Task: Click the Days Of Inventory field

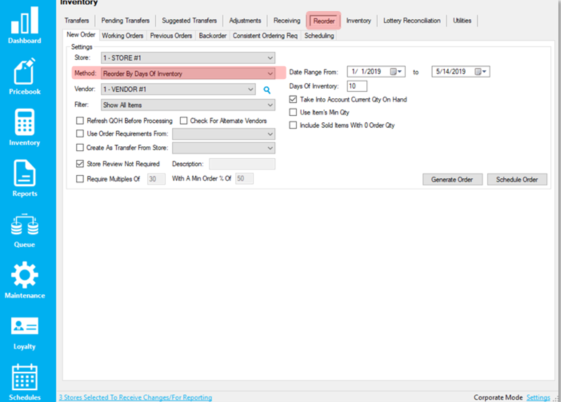Action: pyautogui.click(x=357, y=86)
